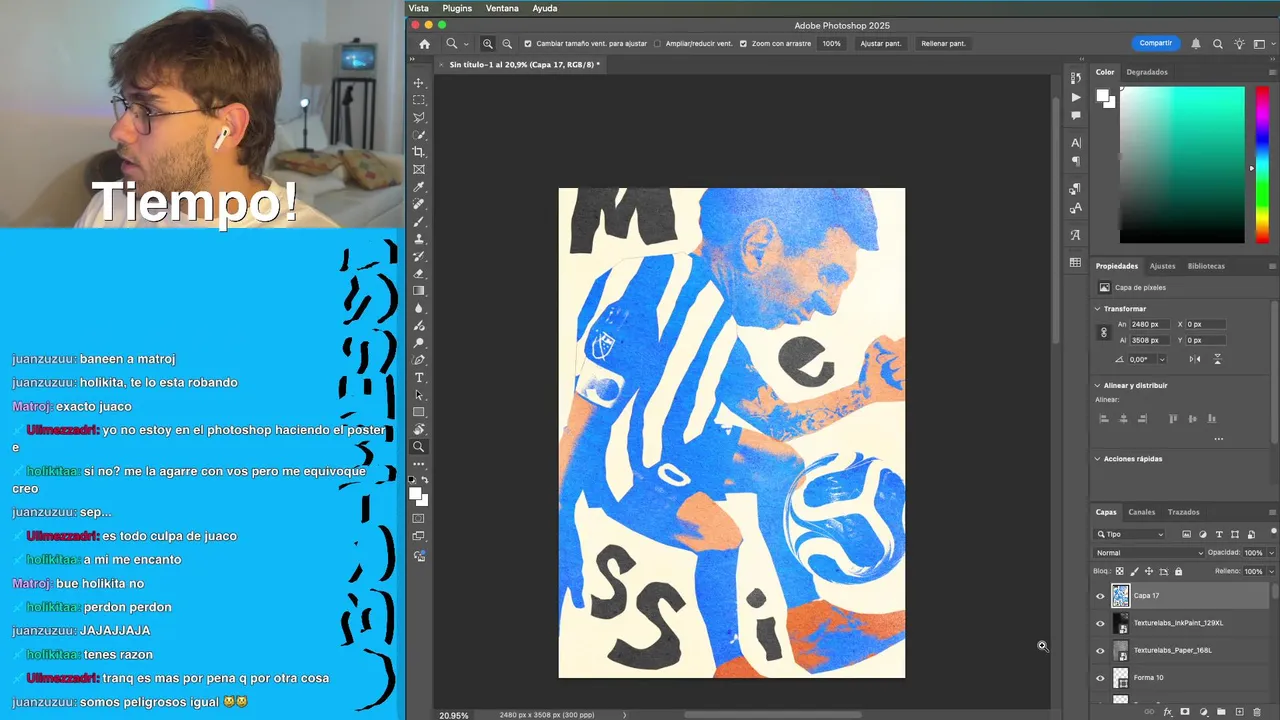Select the Eraser tool

click(x=419, y=273)
